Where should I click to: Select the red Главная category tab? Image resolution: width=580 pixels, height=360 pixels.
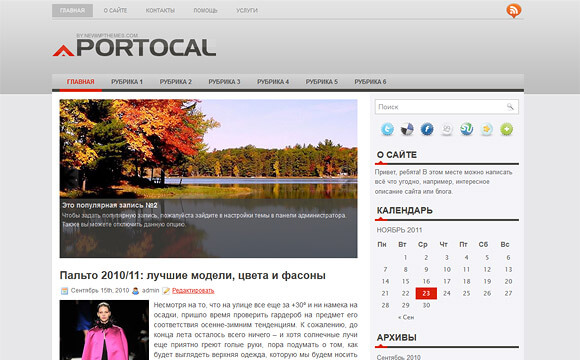point(80,82)
